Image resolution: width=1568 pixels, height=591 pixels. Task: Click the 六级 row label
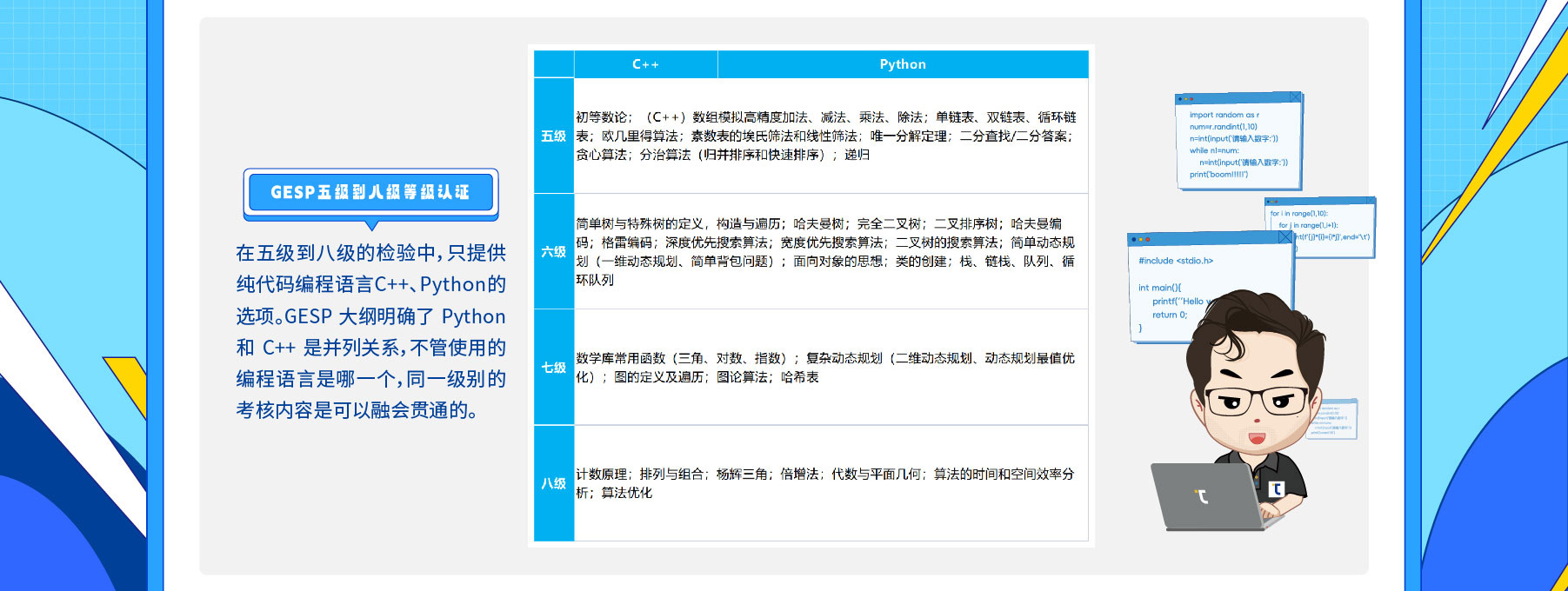pos(553,251)
